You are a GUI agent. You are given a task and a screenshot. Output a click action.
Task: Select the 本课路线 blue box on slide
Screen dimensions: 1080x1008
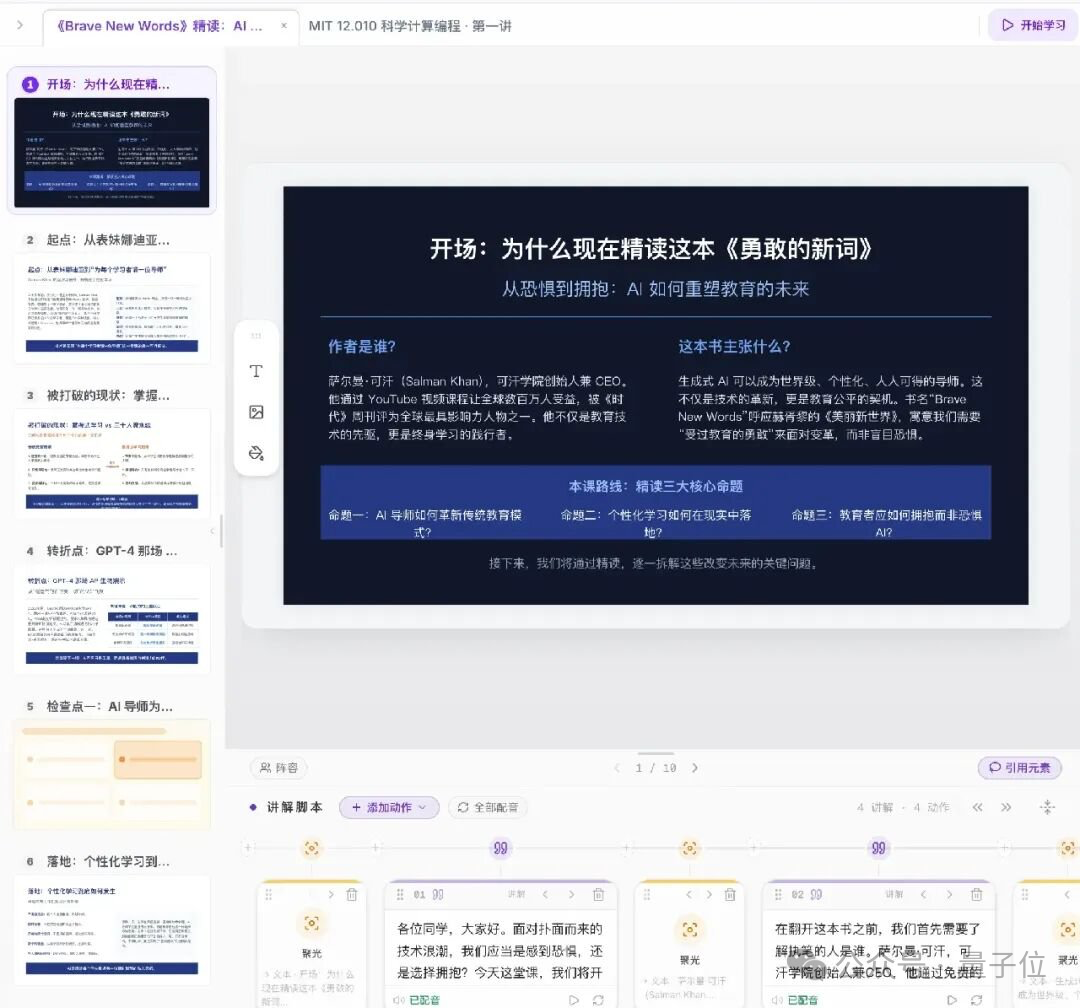tap(656, 502)
